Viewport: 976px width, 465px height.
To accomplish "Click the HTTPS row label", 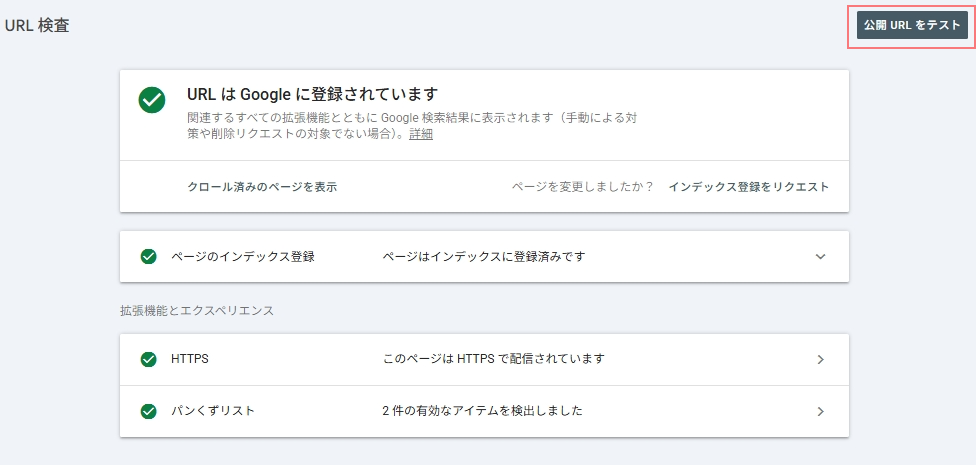I will 190,359.
